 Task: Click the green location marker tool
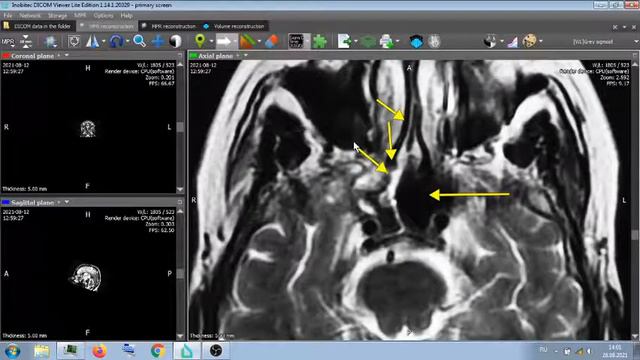point(200,41)
